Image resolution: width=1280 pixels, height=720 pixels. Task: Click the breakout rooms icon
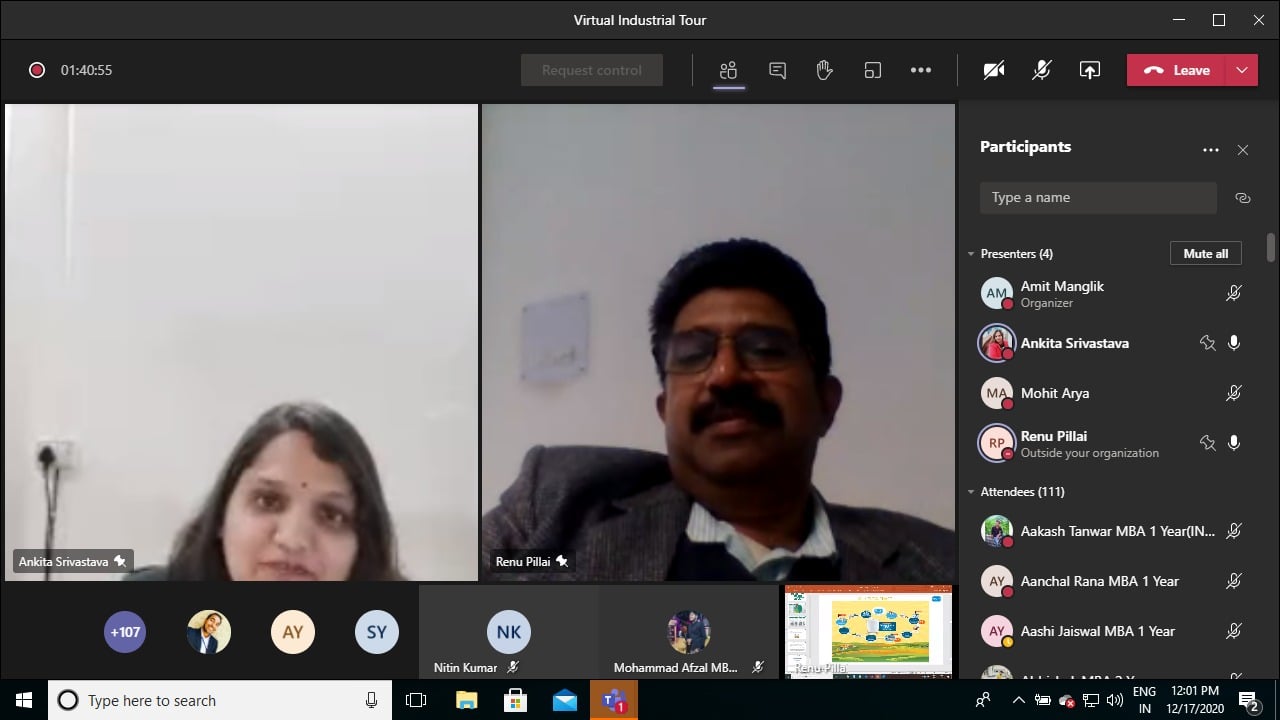click(873, 70)
